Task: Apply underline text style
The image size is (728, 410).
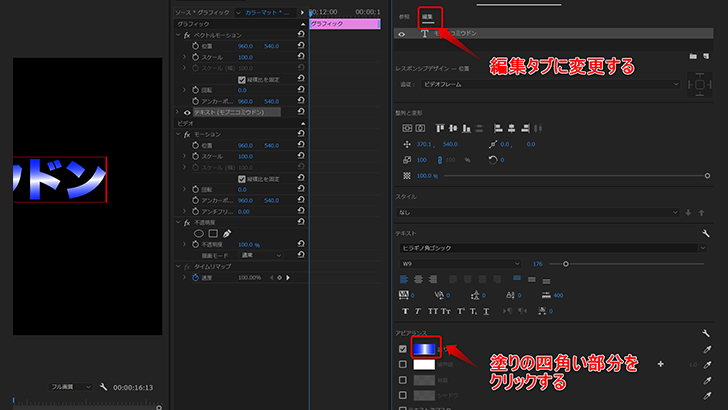Action: tap(486, 311)
